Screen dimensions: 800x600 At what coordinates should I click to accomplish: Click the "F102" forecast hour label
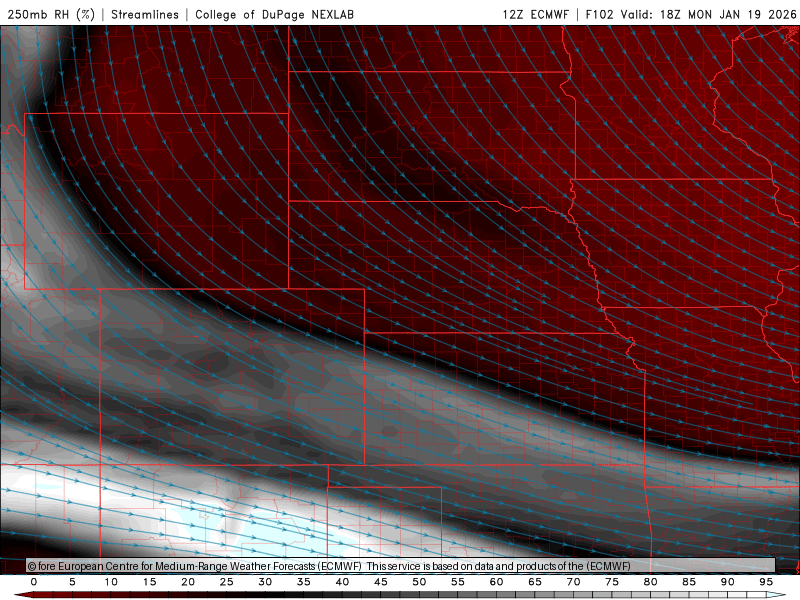pos(599,14)
